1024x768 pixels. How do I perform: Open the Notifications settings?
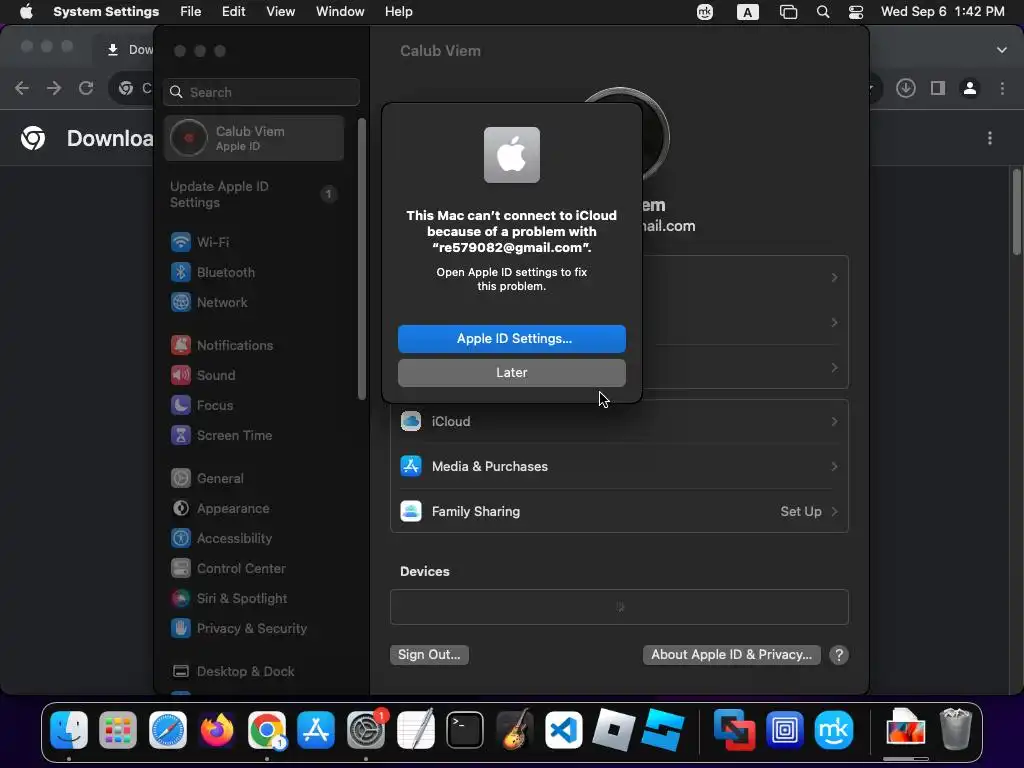tap(255, 345)
